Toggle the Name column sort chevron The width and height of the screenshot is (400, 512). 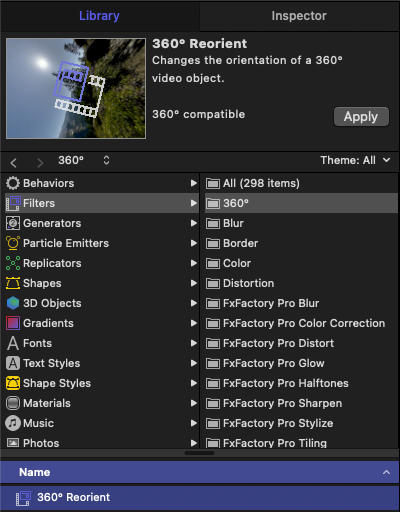[386, 472]
